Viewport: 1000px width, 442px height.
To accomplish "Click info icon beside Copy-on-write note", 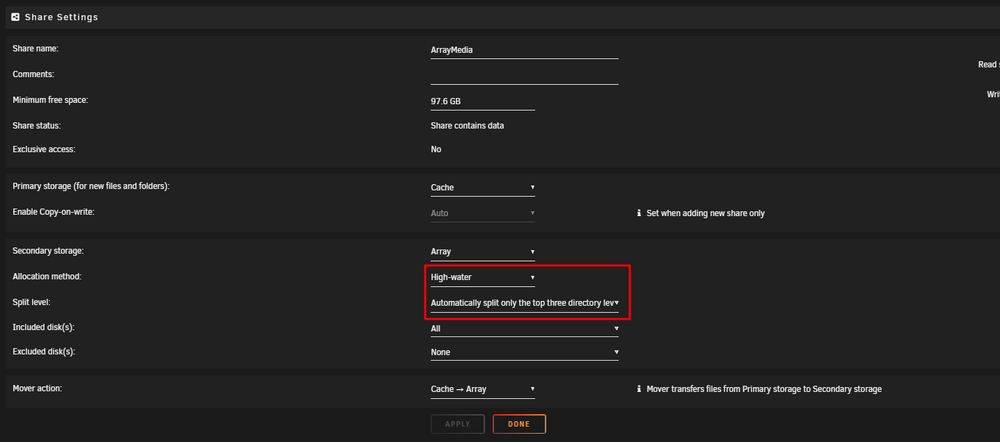I will click(x=639, y=213).
